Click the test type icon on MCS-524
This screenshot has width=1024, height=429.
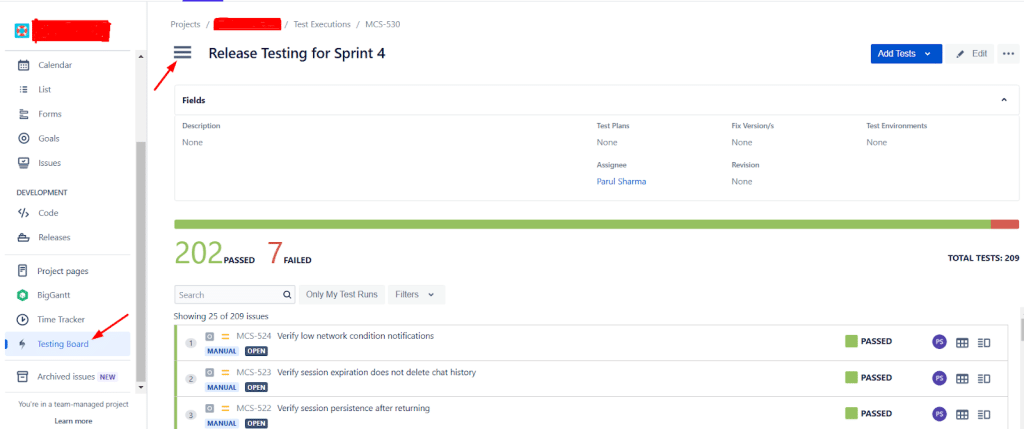pos(210,336)
